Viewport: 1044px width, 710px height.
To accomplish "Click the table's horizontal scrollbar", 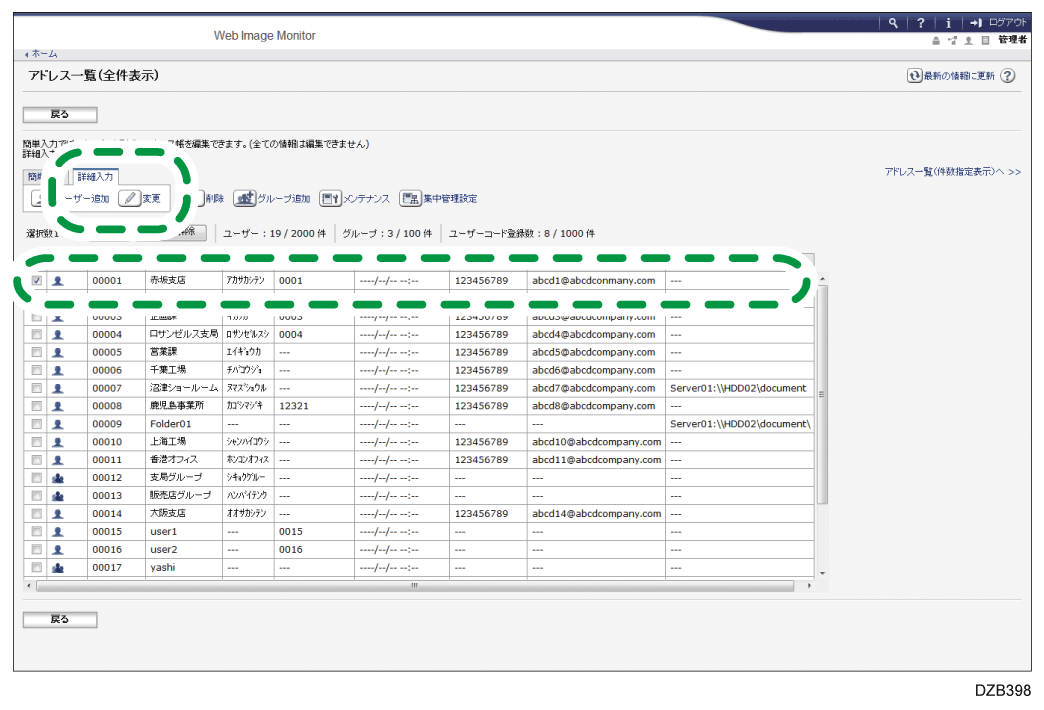I will pyautogui.click(x=412, y=585).
